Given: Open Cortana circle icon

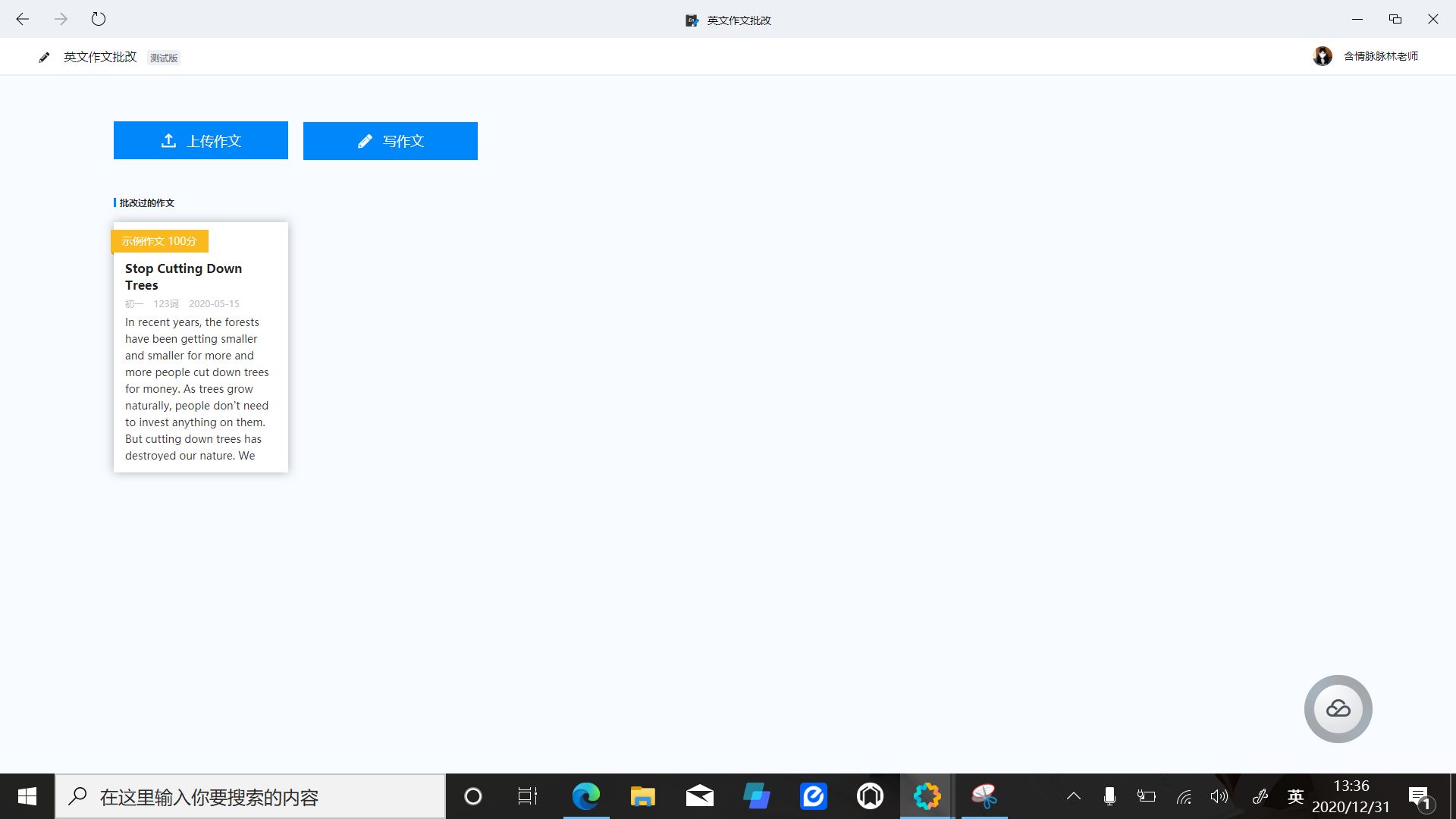Looking at the screenshot, I should tap(473, 796).
